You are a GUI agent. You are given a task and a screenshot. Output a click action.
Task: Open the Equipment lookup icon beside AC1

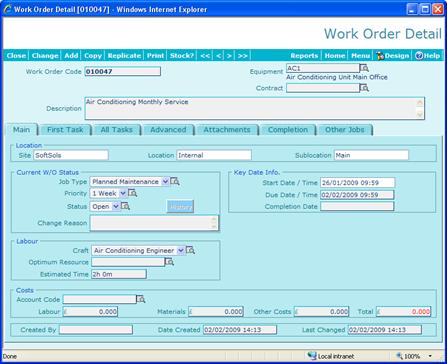tap(364, 68)
